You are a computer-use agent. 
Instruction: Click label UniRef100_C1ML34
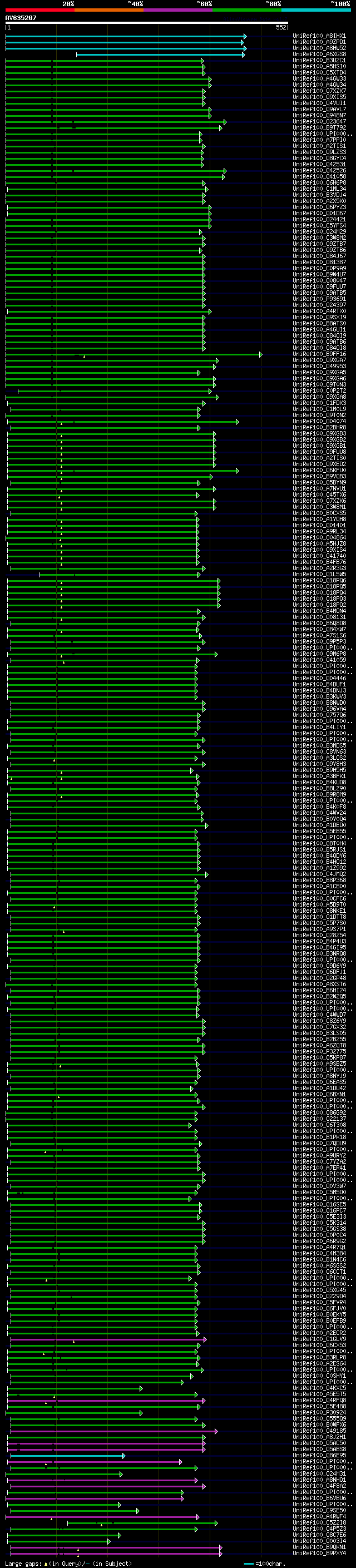[319, 189]
